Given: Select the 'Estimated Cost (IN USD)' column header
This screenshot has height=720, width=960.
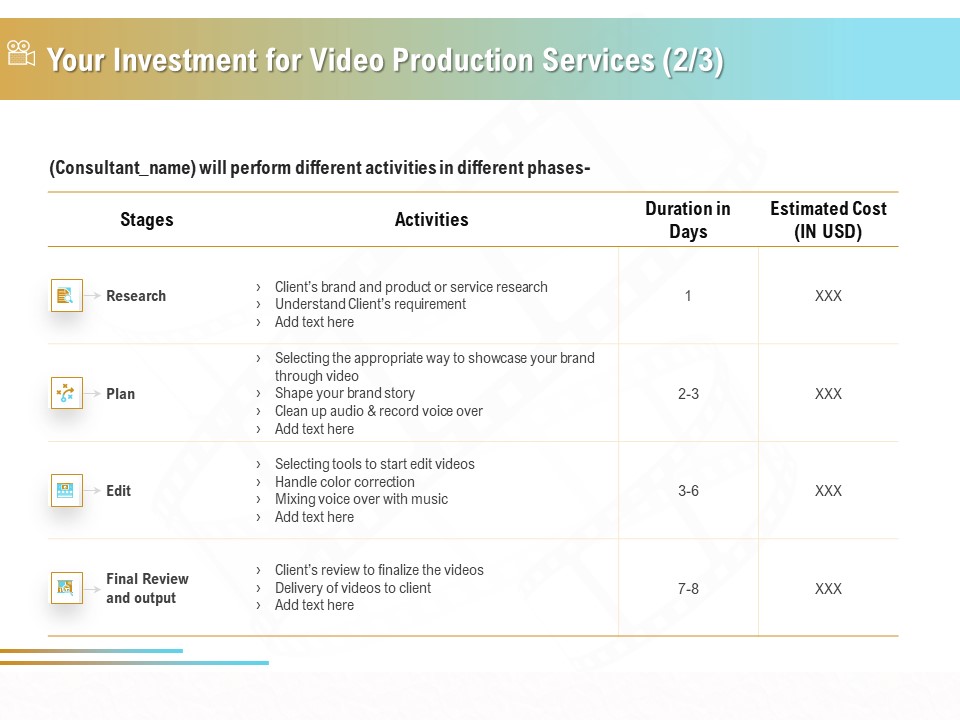Looking at the screenshot, I should [828, 220].
